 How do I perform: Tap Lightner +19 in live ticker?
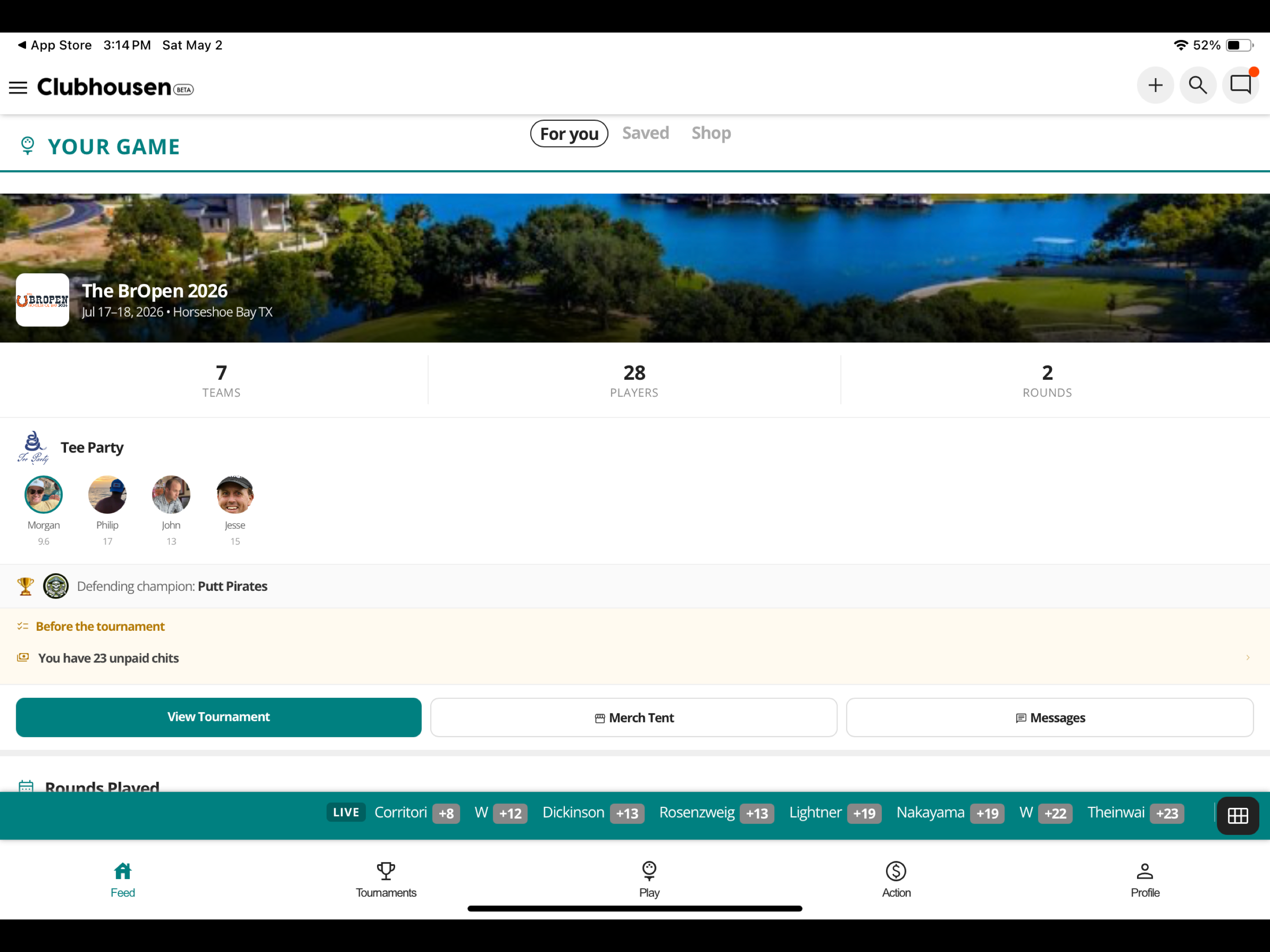pos(835,813)
